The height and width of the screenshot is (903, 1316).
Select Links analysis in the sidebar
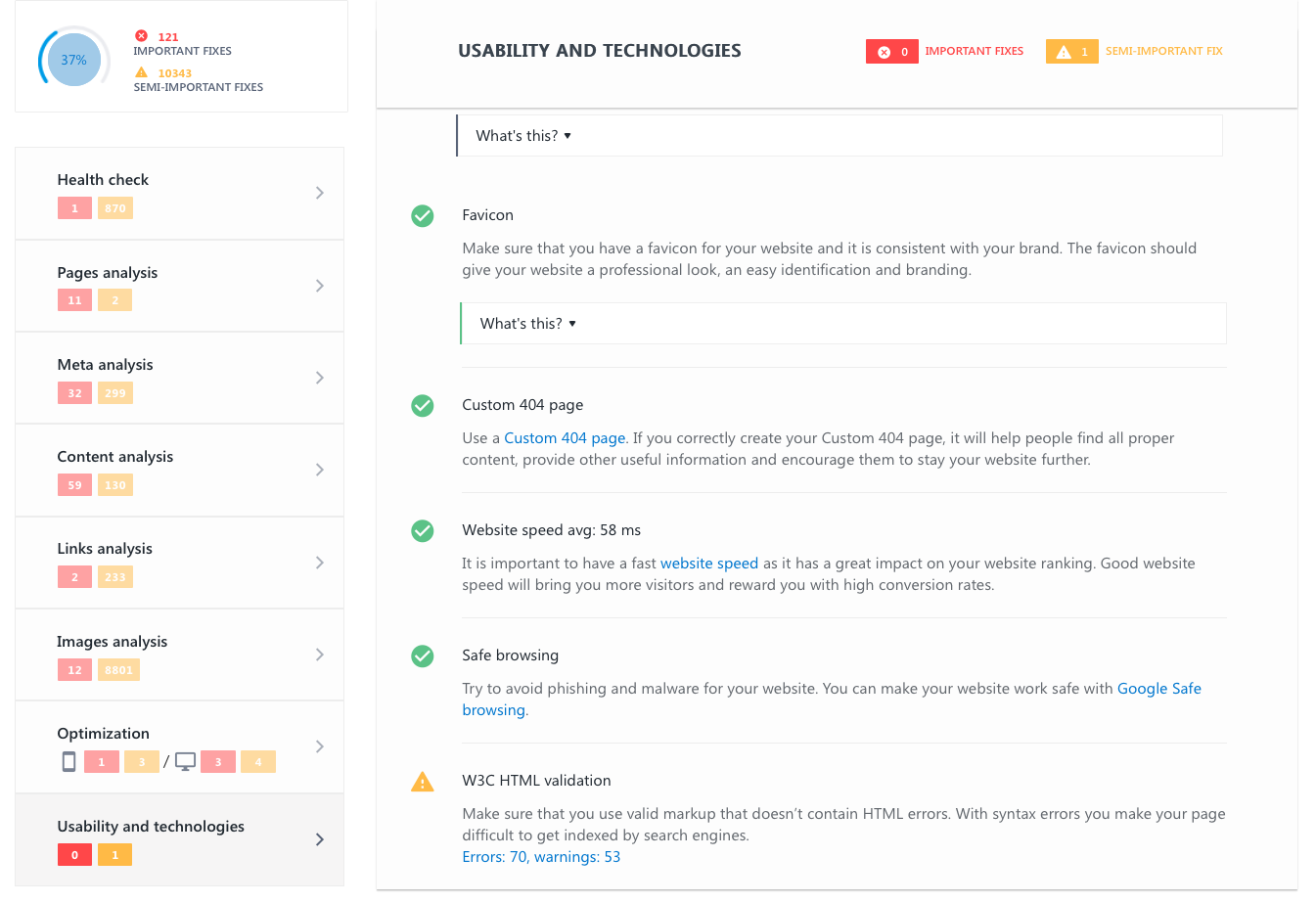pyautogui.click(x=105, y=549)
